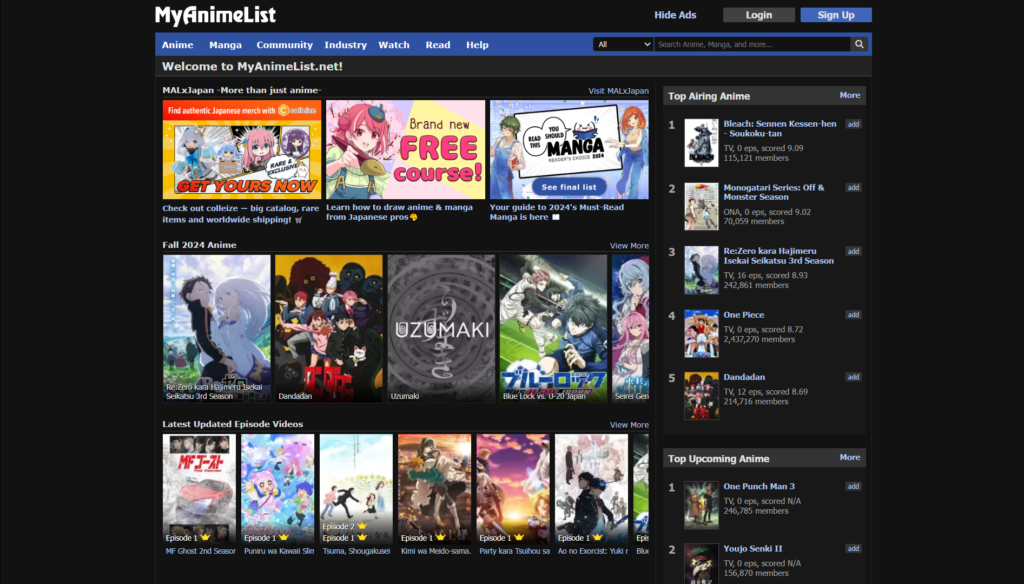Click View More for Fall 2024 Anime
Image resolution: width=1024 pixels, height=584 pixels.
[630, 246]
